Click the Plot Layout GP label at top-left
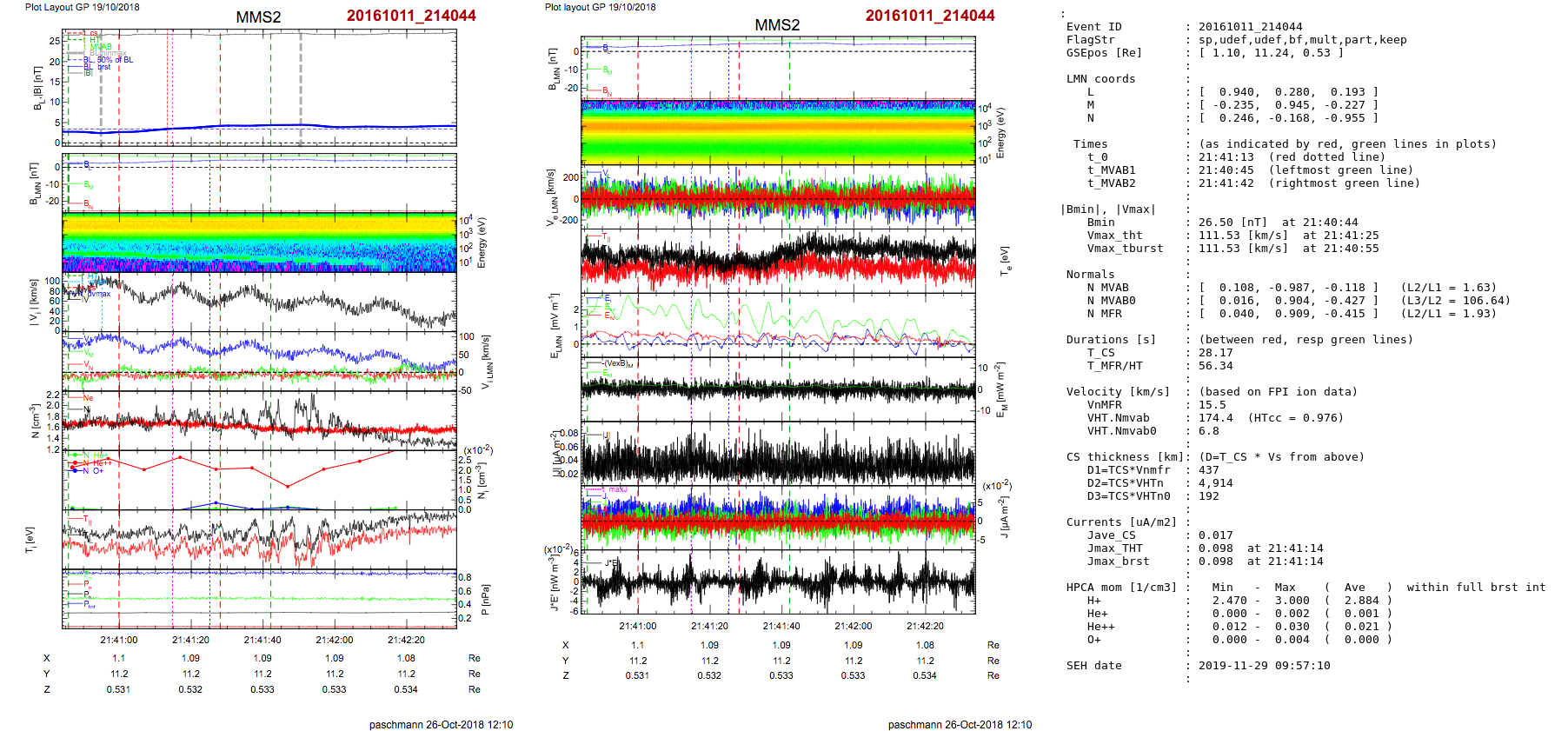This screenshot has width=1568, height=731. (x=83, y=7)
